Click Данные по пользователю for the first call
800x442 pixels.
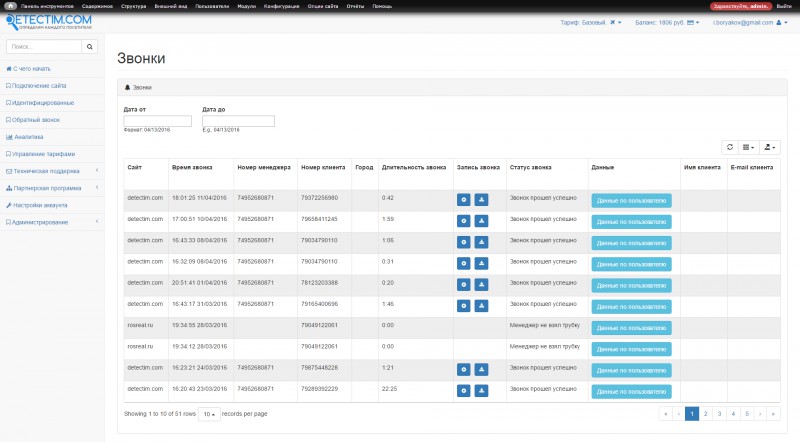pyautogui.click(x=631, y=200)
